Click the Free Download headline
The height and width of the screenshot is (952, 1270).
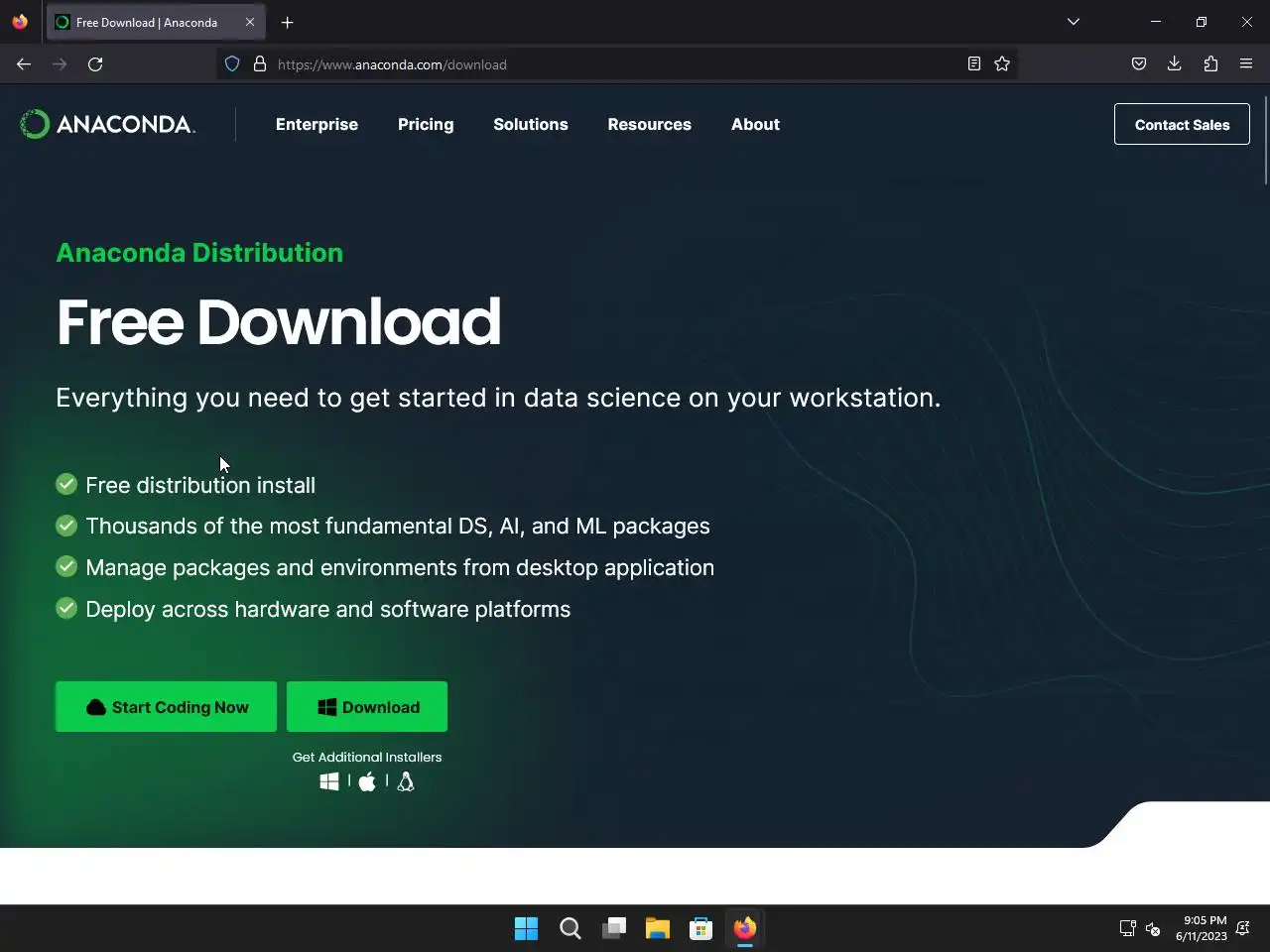click(x=279, y=322)
